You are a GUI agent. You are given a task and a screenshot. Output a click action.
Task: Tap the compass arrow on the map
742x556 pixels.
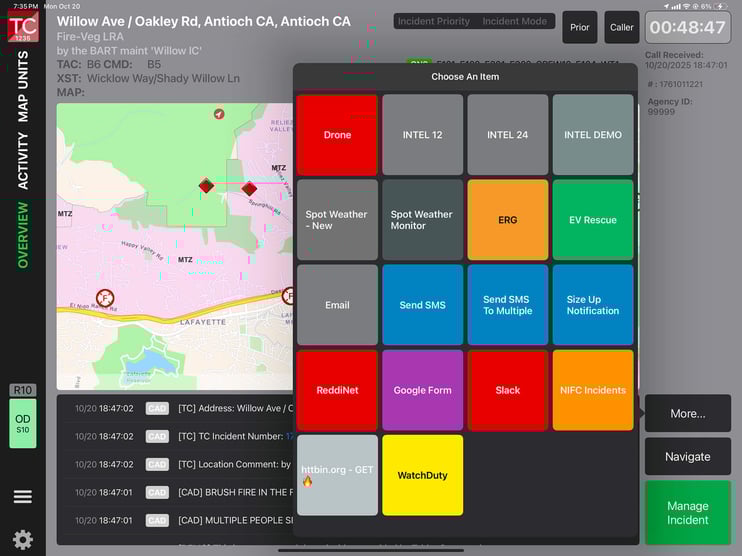[219, 114]
